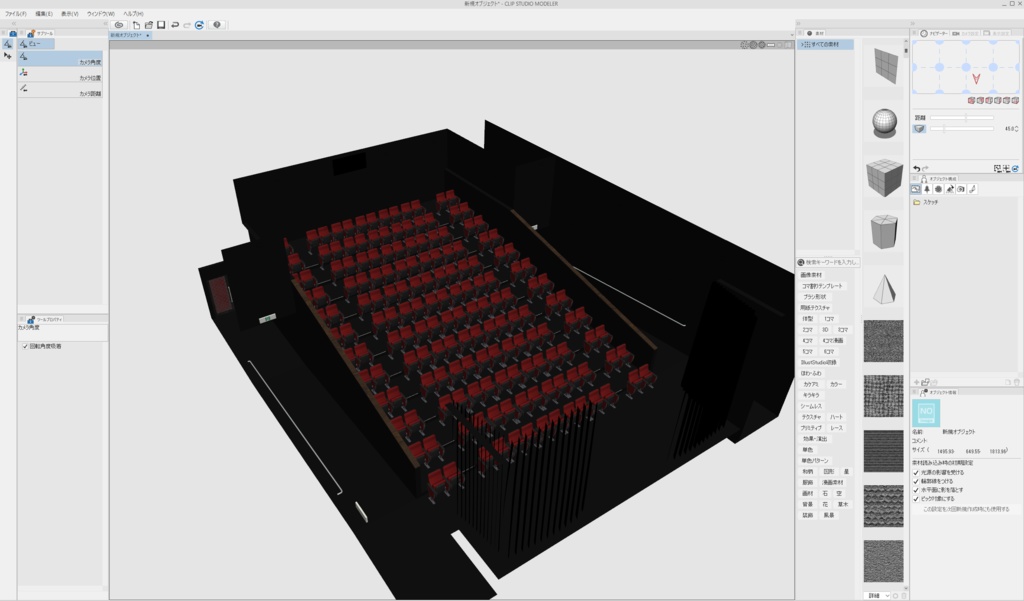Click この設定を次回新規作成時にも使用する button

tap(966, 509)
